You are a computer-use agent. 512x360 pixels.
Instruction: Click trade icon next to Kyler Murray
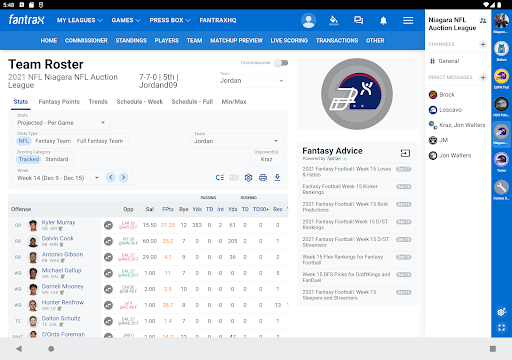coord(108,225)
